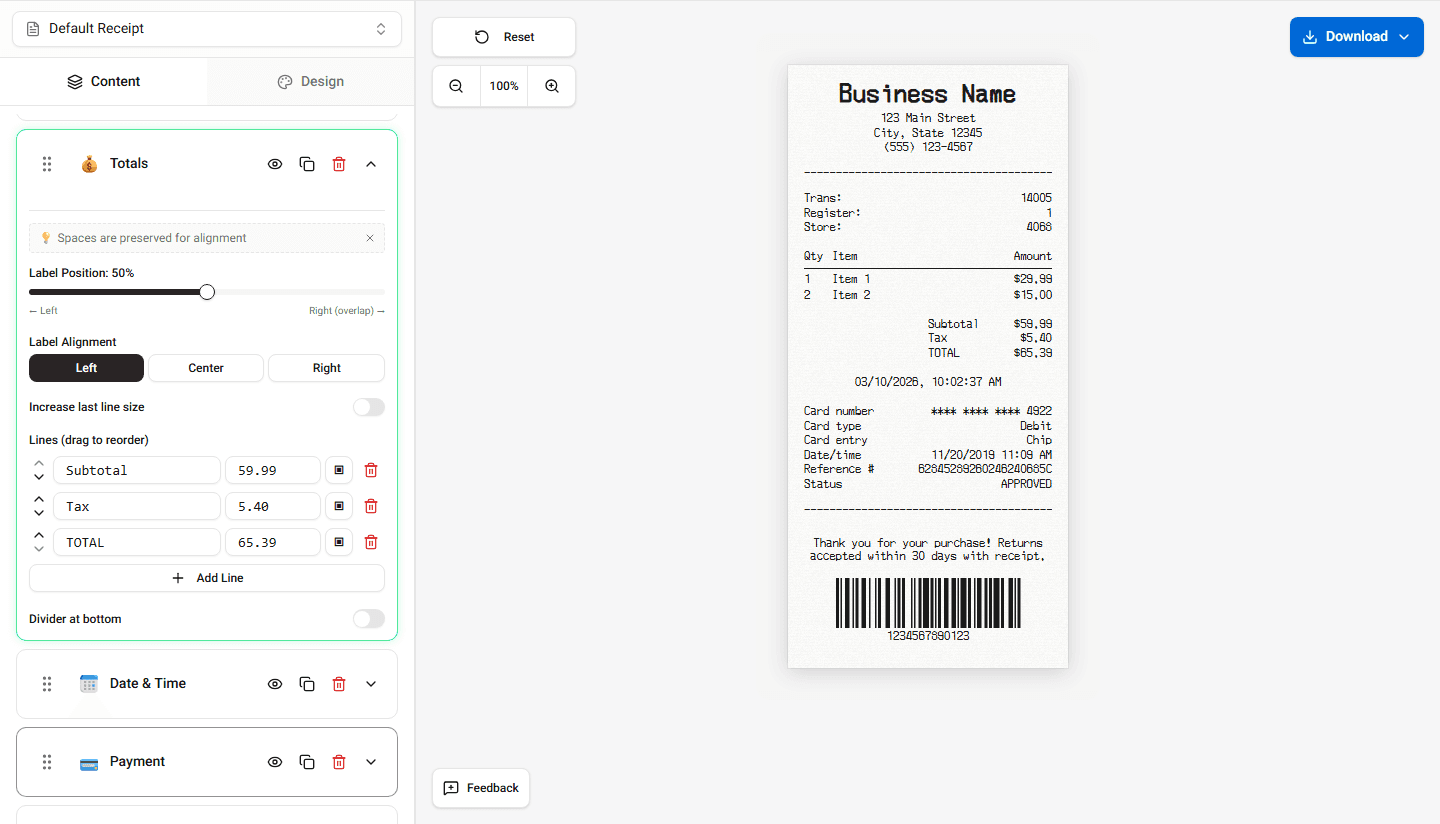Image resolution: width=1440 pixels, height=824 pixels.
Task: Hide the Totals section using its eye icon
Action: [275, 163]
